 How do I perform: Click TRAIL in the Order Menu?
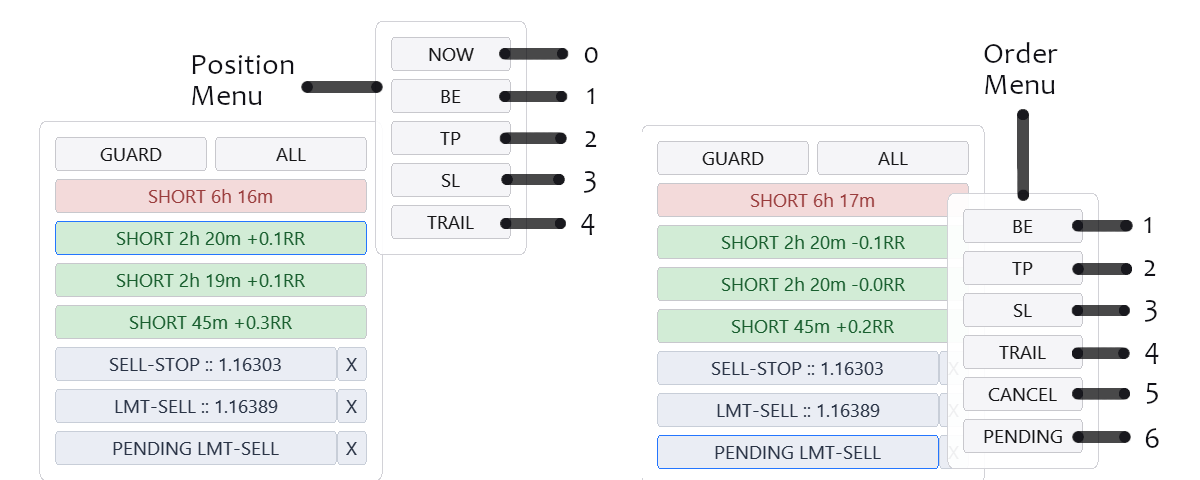[1023, 352]
